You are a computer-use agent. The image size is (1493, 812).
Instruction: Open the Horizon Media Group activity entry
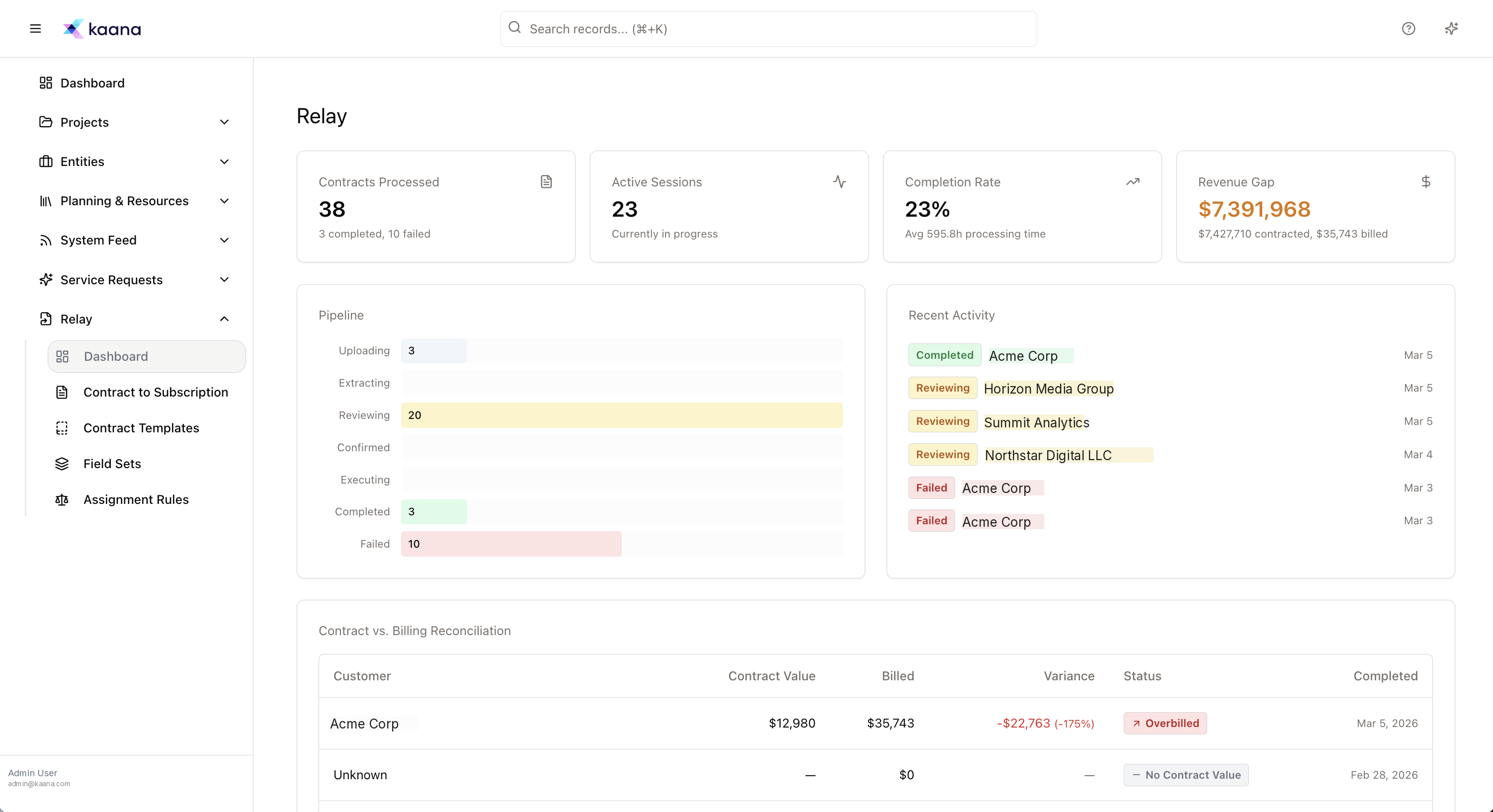click(1049, 388)
